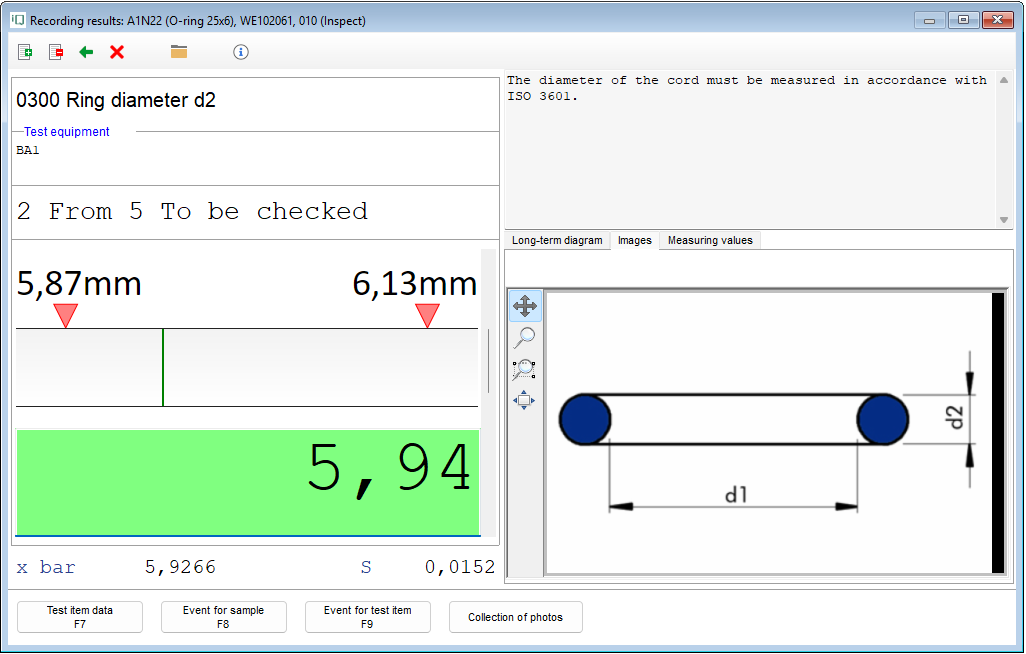Select the zoom-to-selection rectangle tool

[x=525, y=370]
